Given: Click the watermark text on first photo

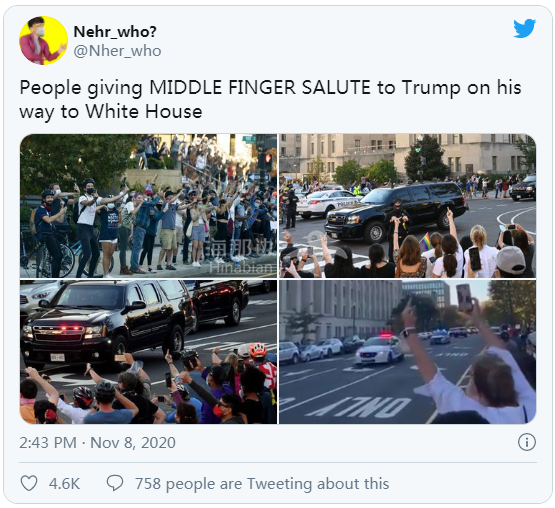Looking at the screenshot, I should 242,259.
